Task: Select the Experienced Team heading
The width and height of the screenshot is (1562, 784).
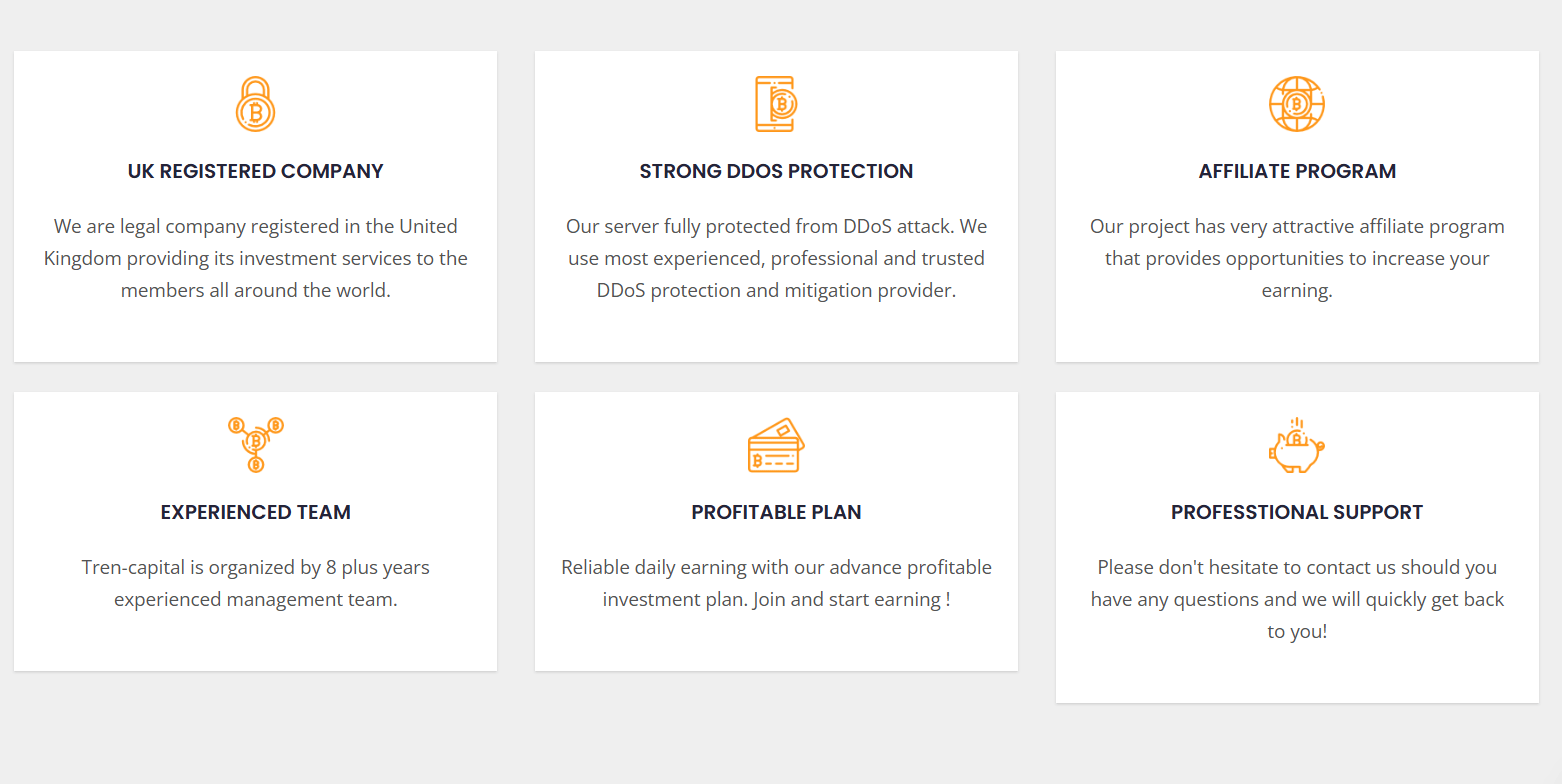Action: coord(255,512)
